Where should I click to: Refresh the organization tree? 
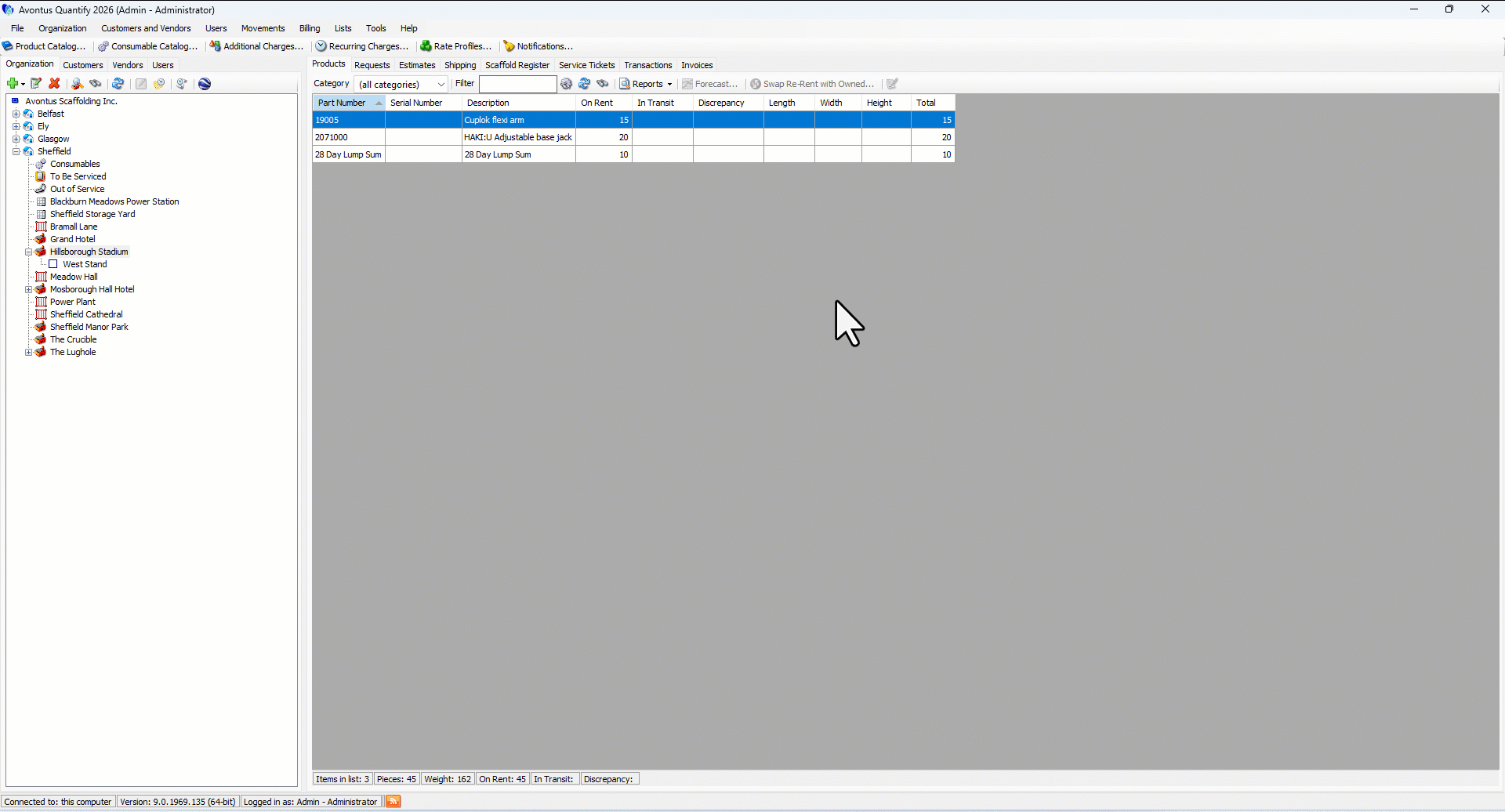[118, 84]
